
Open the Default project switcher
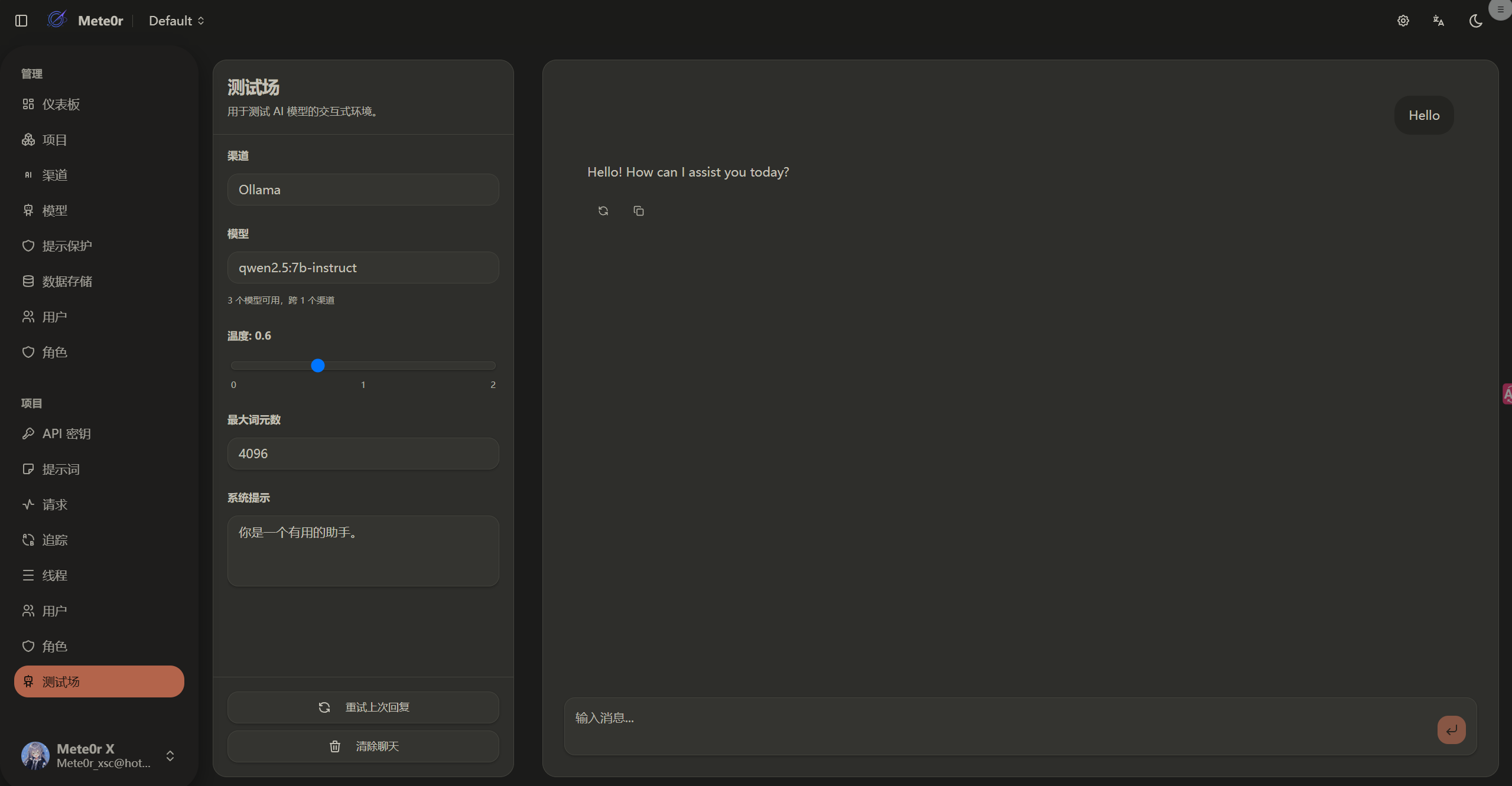(176, 21)
